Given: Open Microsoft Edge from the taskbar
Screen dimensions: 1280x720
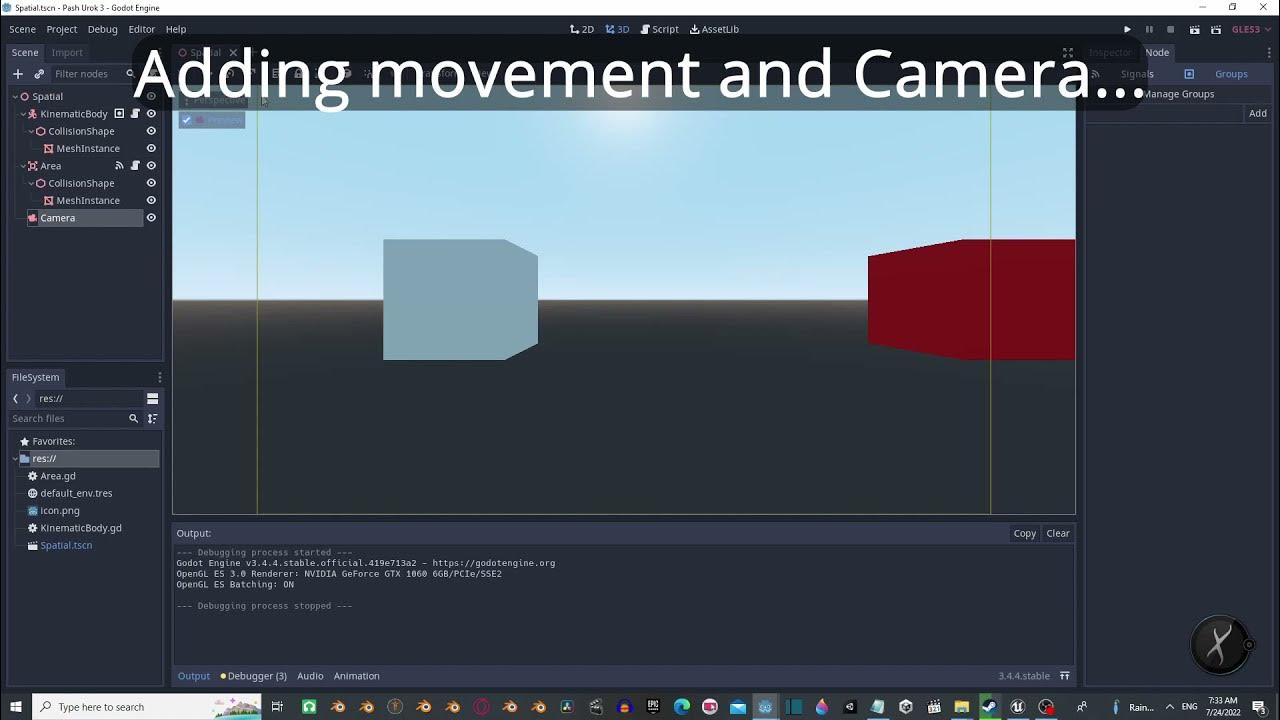Looking at the screenshot, I should click(x=682, y=707).
